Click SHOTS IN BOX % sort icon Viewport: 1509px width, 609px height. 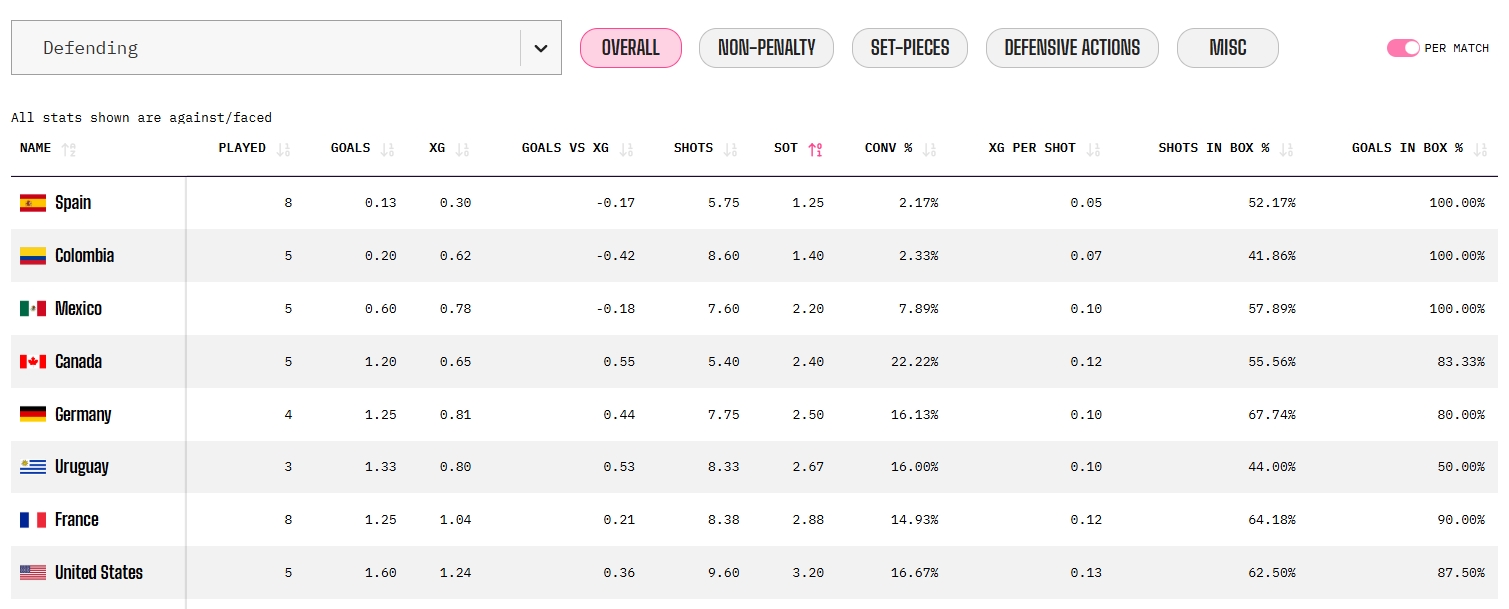[1286, 149]
